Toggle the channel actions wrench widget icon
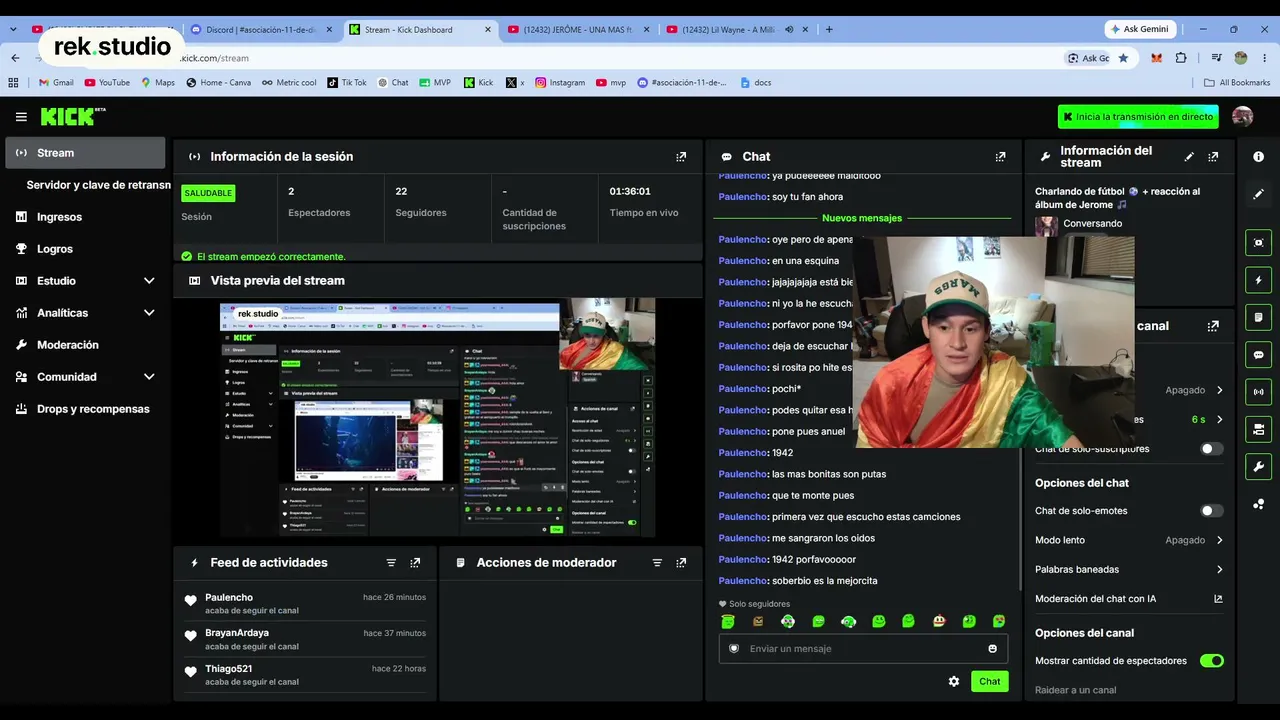The image size is (1280, 720). [1258, 466]
